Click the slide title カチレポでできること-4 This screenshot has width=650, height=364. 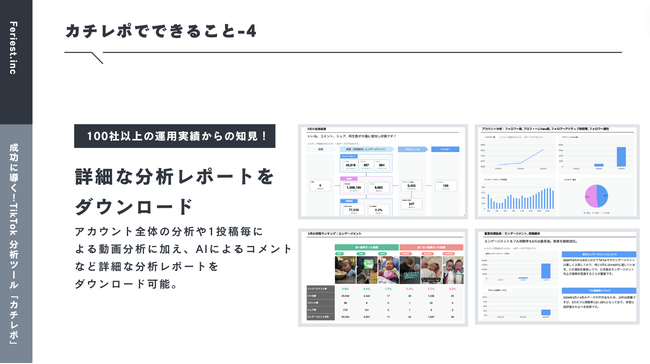tap(161, 31)
